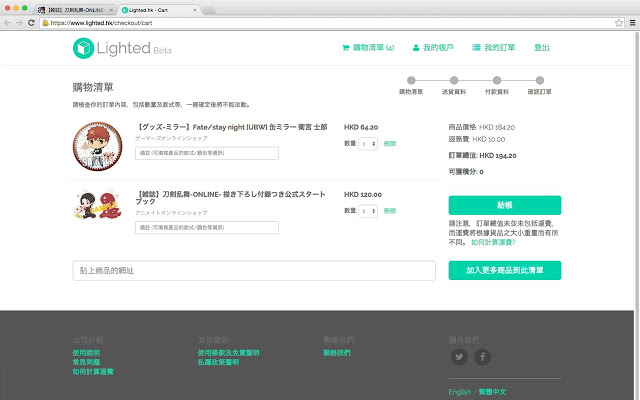Delete the HKD 64.20 item
This screenshot has height=400, width=640.
(x=390, y=144)
